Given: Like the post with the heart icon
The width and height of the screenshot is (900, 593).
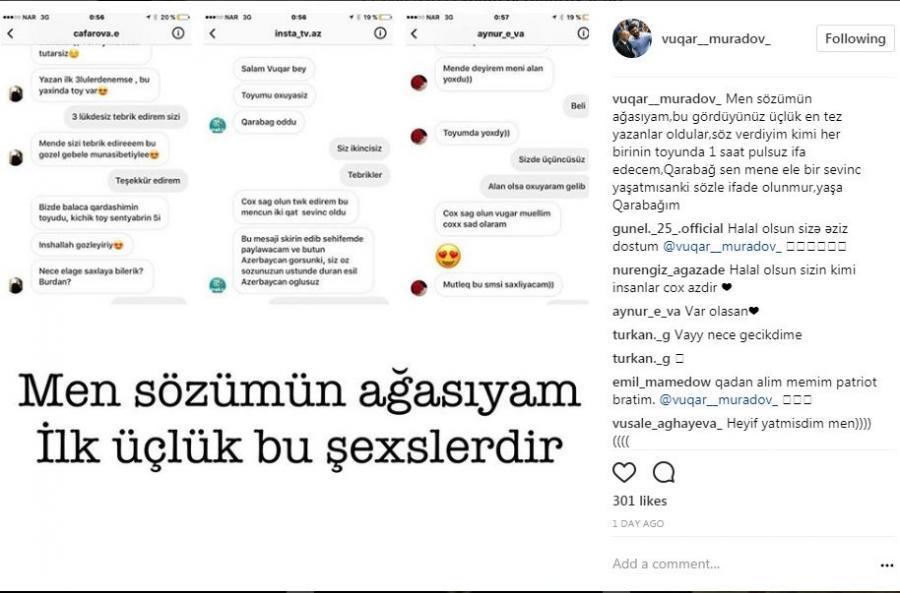Looking at the screenshot, I should coord(624,472).
